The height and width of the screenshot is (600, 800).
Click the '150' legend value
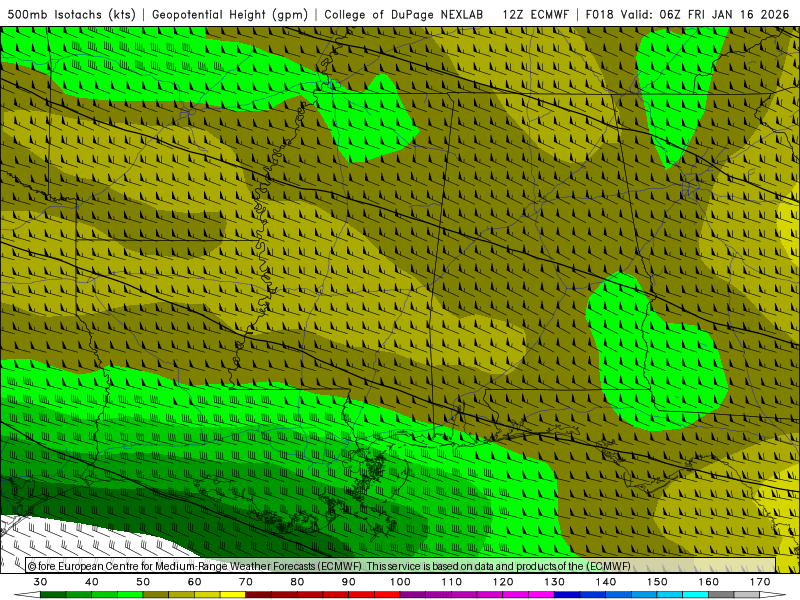(x=657, y=582)
